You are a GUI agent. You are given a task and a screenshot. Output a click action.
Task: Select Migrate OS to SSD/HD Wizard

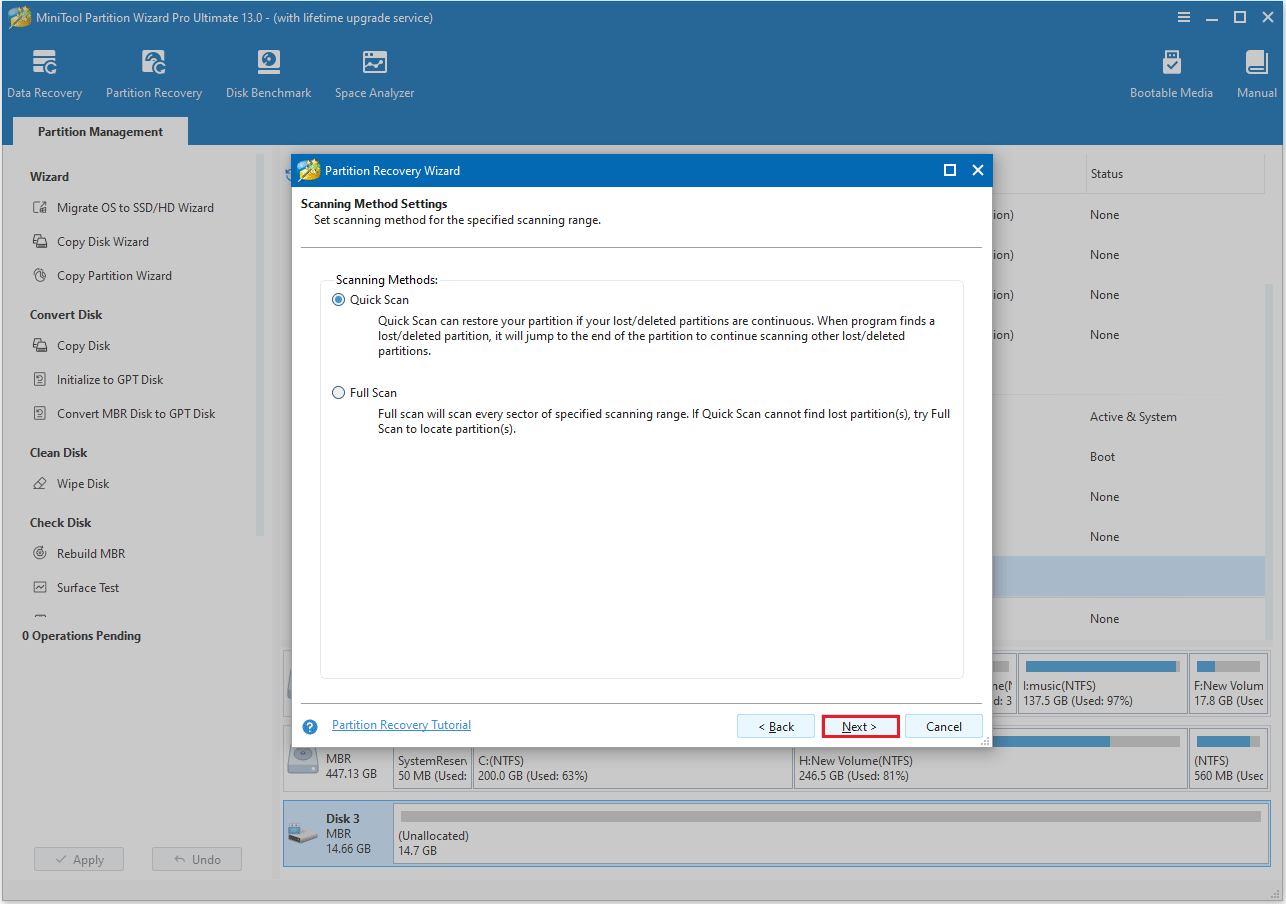[135, 208]
